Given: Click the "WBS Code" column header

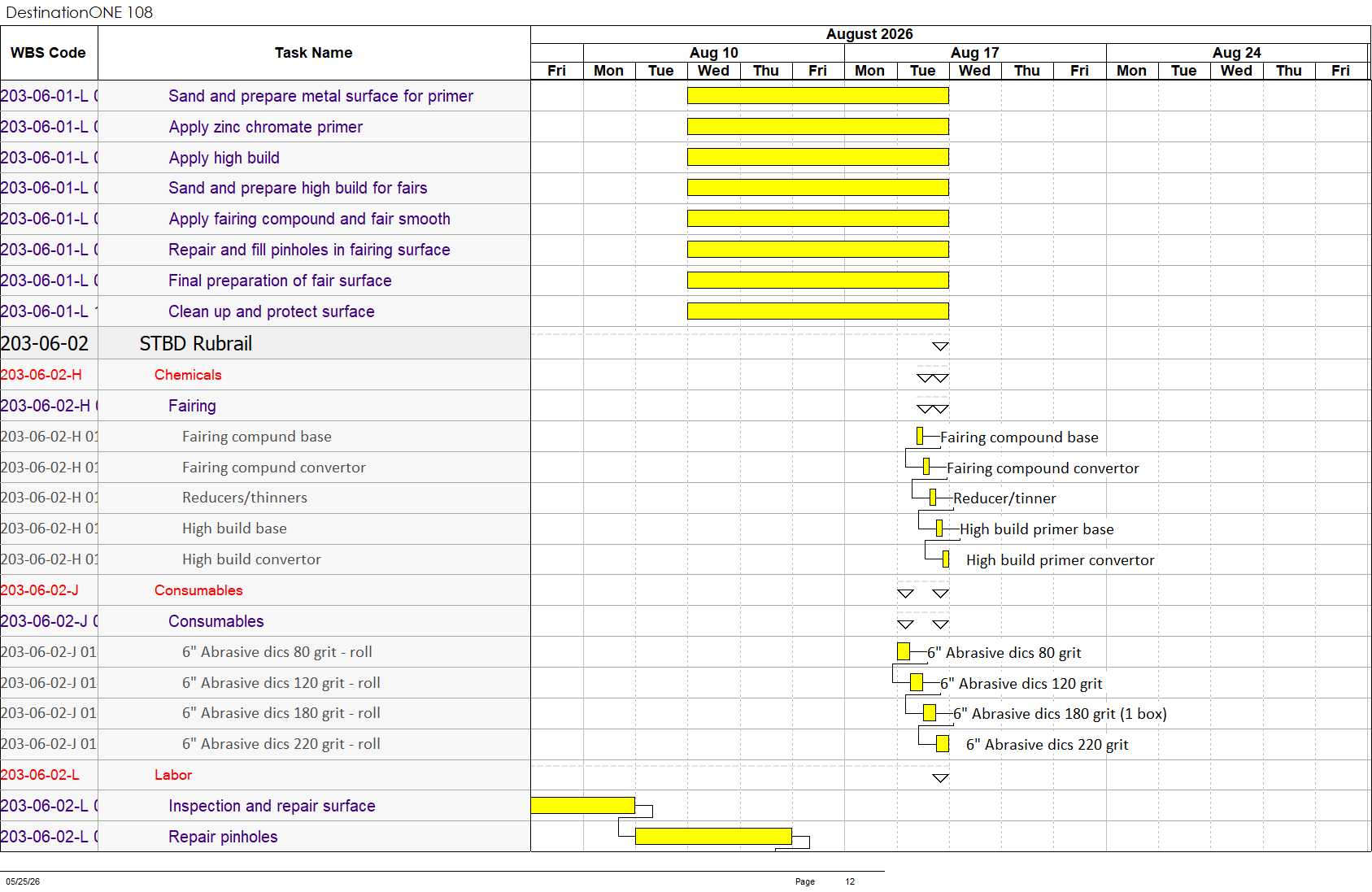Looking at the screenshot, I should point(48,53).
